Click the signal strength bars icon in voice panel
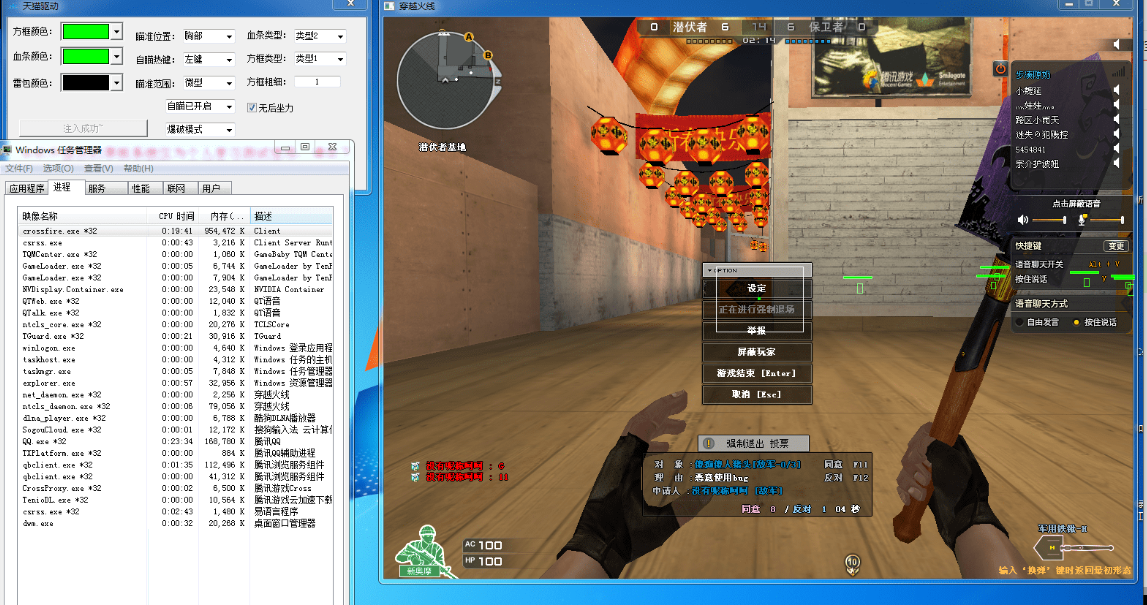The width and height of the screenshot is (1147, 605). point(1118,72)
